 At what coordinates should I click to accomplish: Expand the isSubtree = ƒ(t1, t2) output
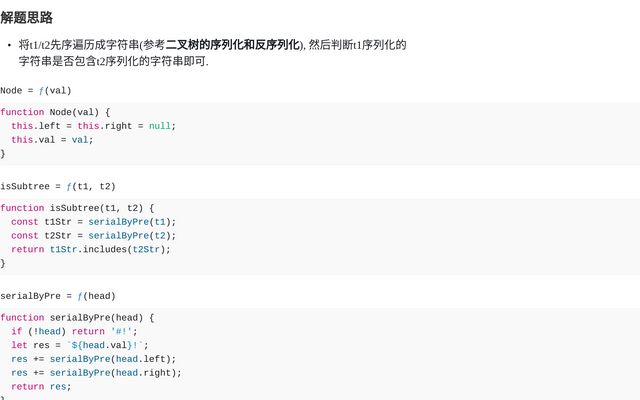58,186
